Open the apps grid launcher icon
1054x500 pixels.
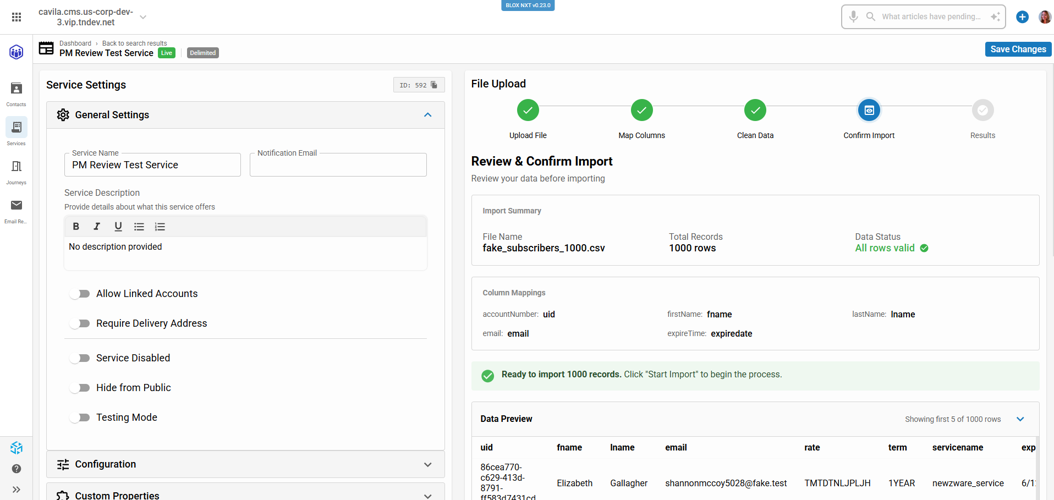16,17
